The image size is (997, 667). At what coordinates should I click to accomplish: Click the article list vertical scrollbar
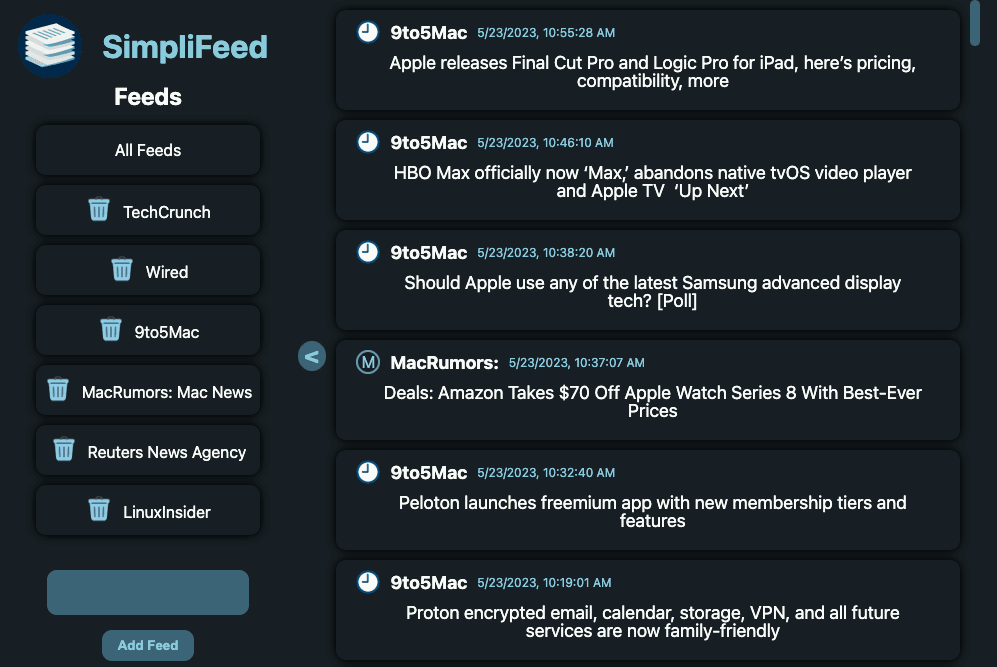coord(975,24)
